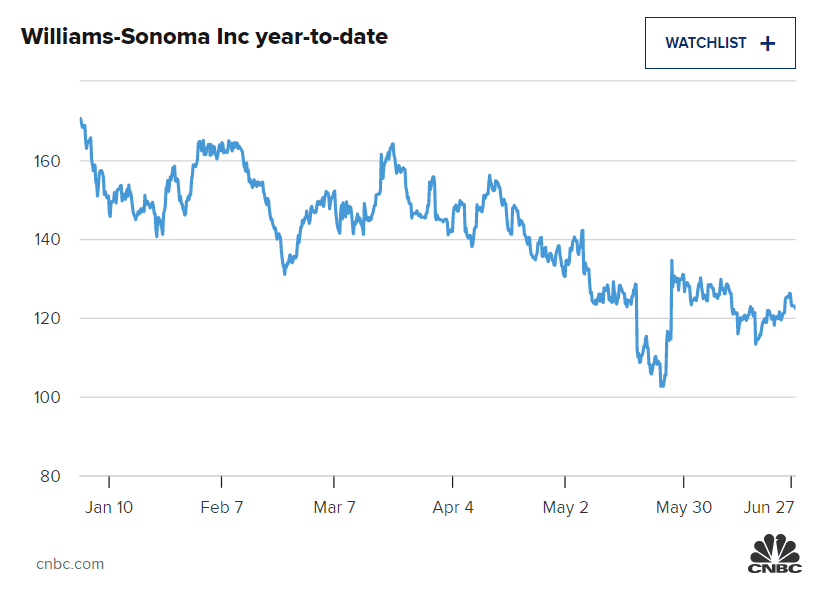Click the 80 price axis label
Image resolution: width=828 pixels, height=594 pixels.
[54, 476]
